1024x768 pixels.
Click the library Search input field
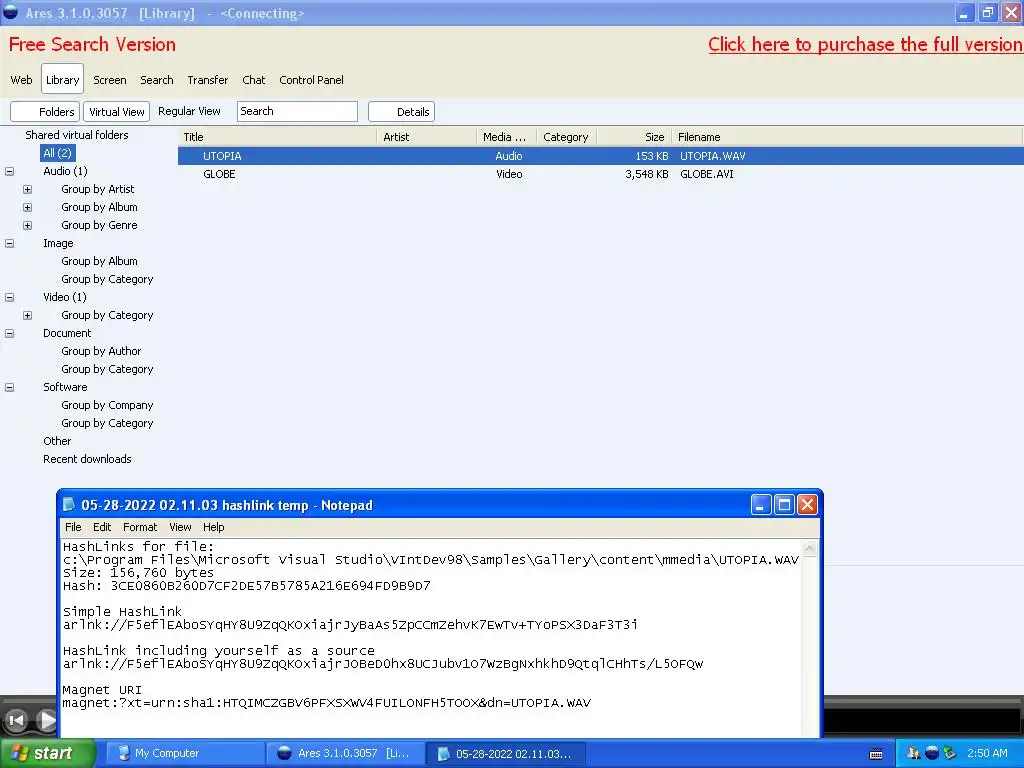(297, 111)
